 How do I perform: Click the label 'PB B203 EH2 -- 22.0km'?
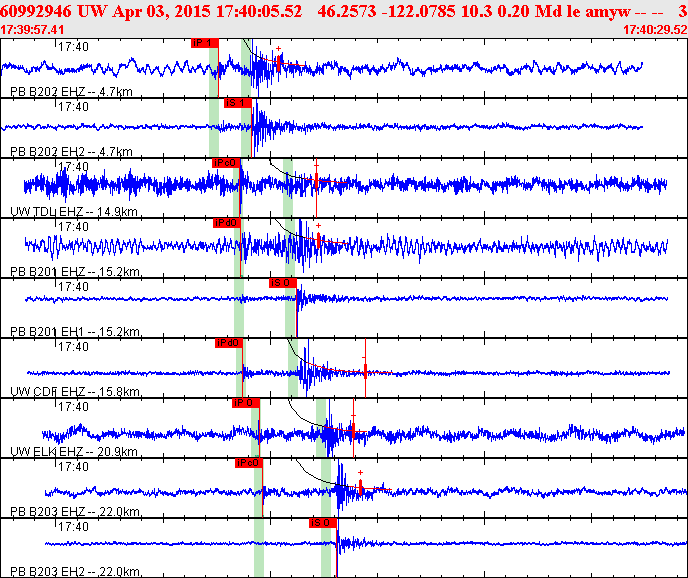[75, 572]
